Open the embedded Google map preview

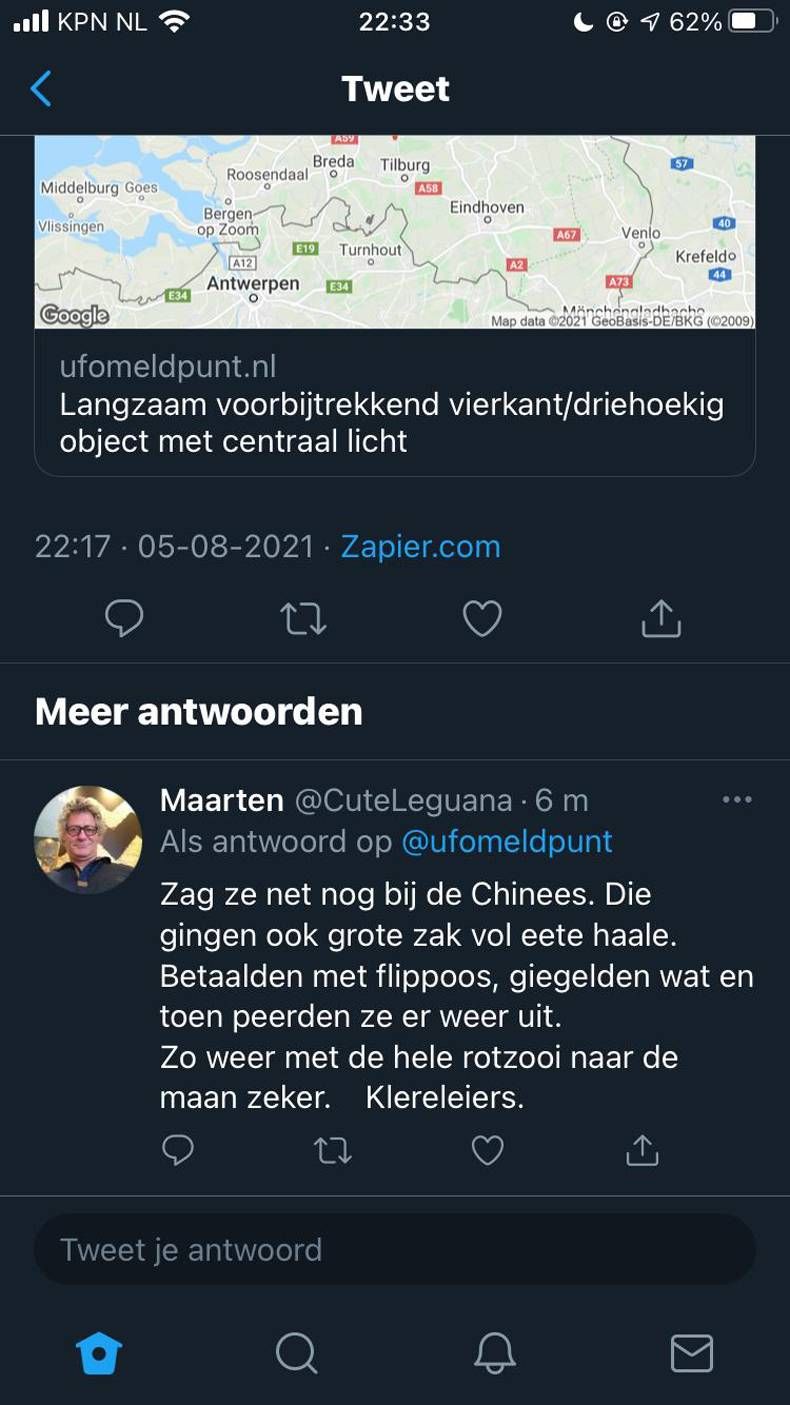click(x=395, y=232)
